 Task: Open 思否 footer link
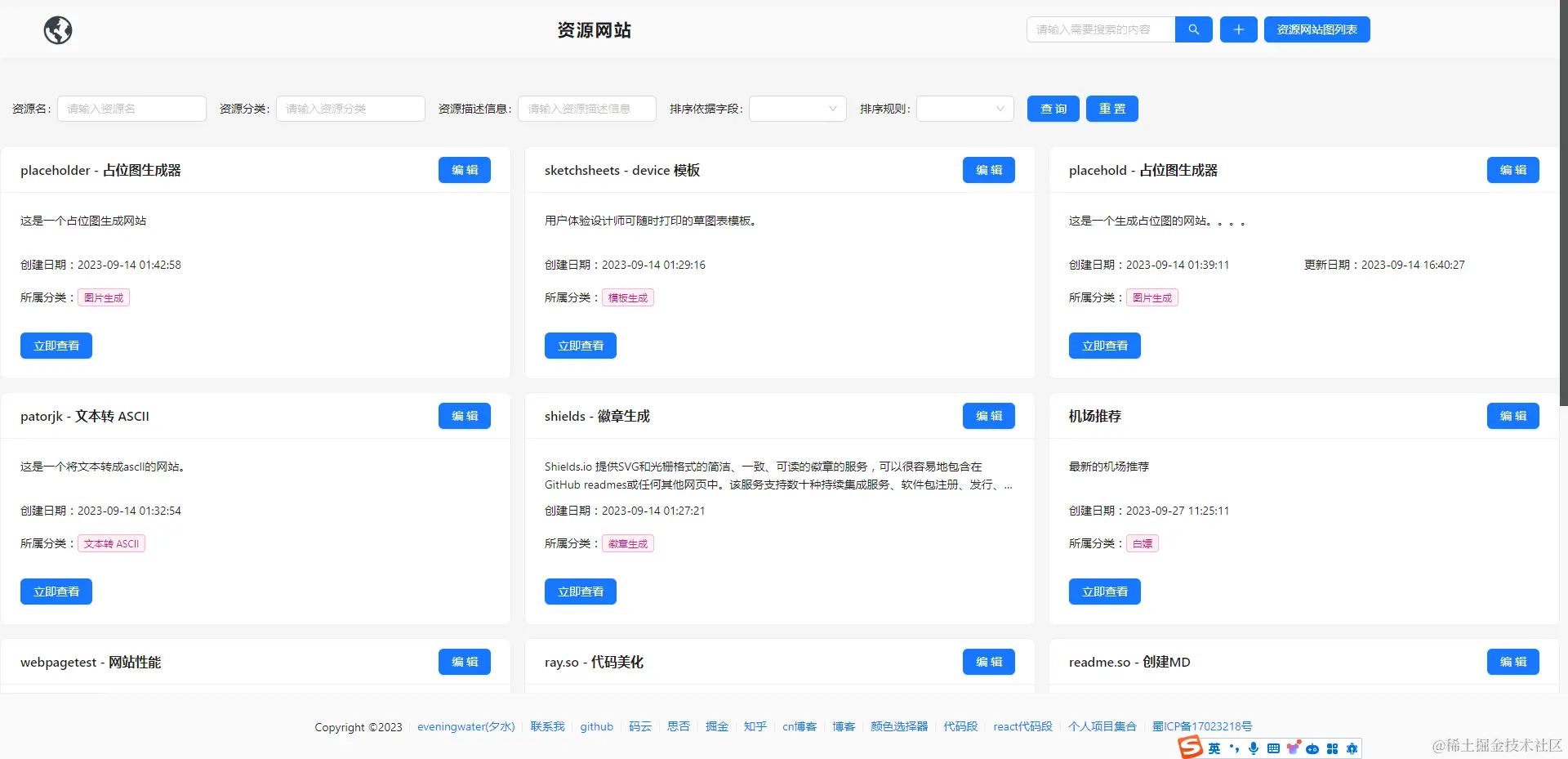pyautogui.click(x=679, y=726)
